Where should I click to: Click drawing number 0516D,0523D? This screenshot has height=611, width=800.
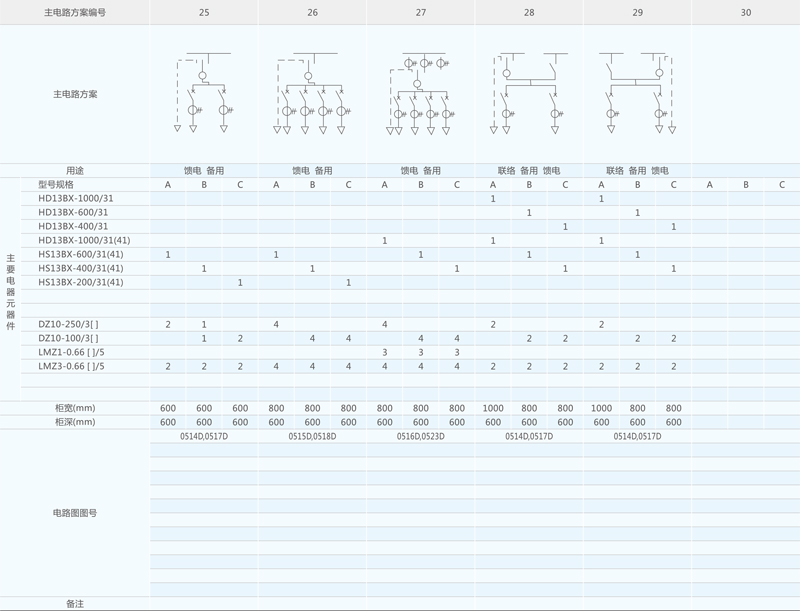pos(421,437)
